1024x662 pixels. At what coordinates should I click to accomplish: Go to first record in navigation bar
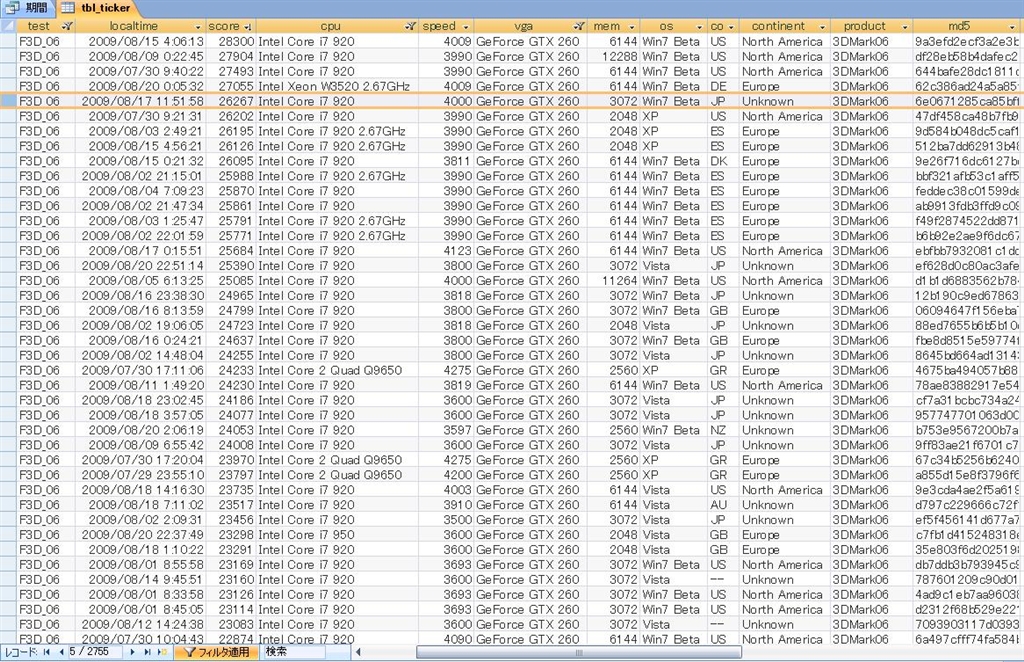pyautogui.click(x=46, y=652)
